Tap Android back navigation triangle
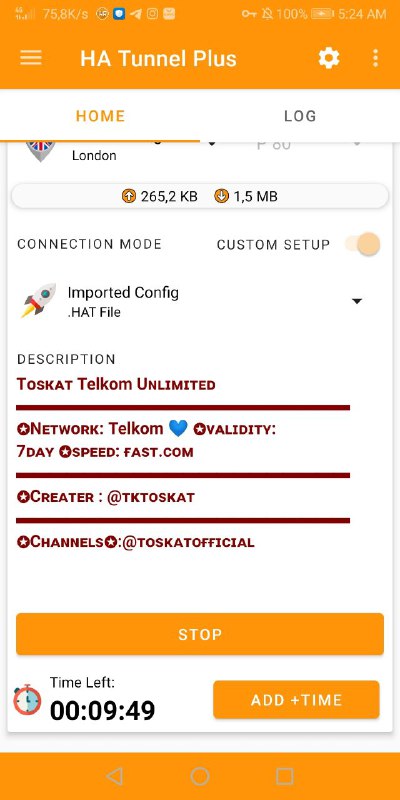The height and width of the screenshot is (800, 400). click(x=114, y=777)
